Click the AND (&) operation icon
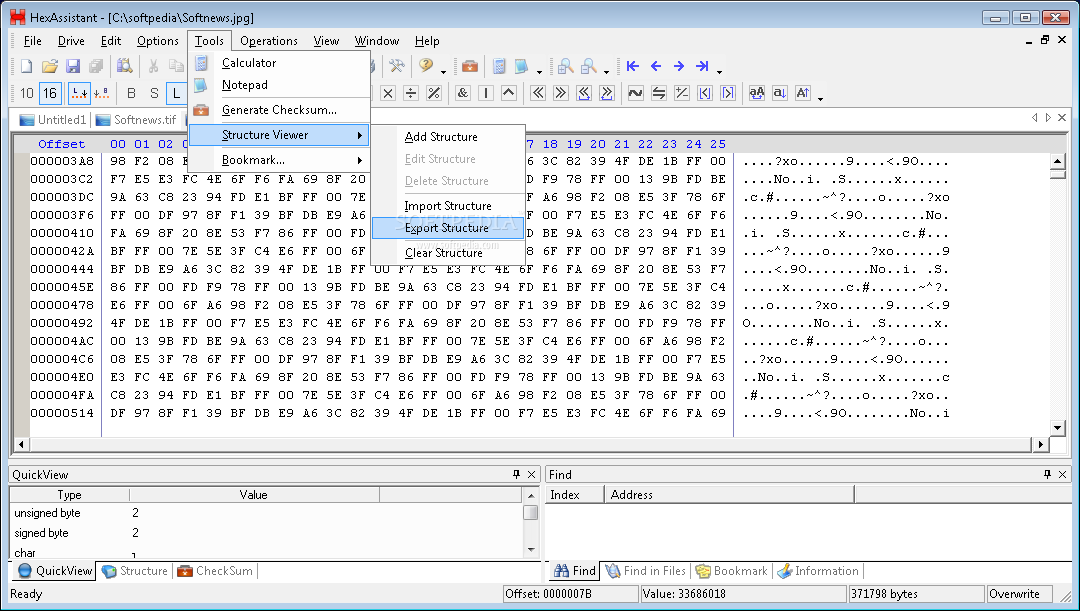Image resolution: width=1080 pixels, height=611 pixels. 463,93
